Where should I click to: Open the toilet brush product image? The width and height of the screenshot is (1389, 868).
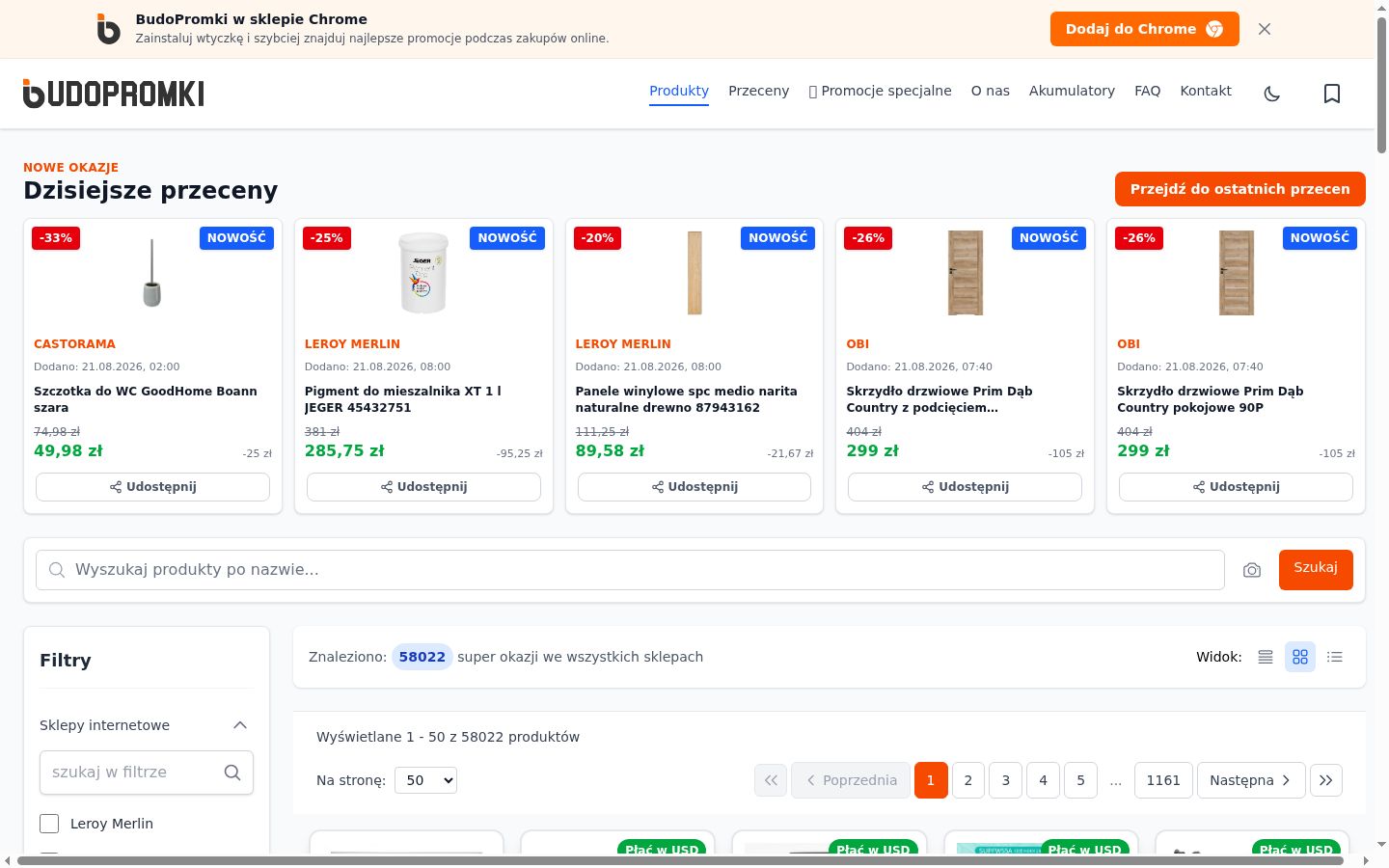click(x=152, y=273)
